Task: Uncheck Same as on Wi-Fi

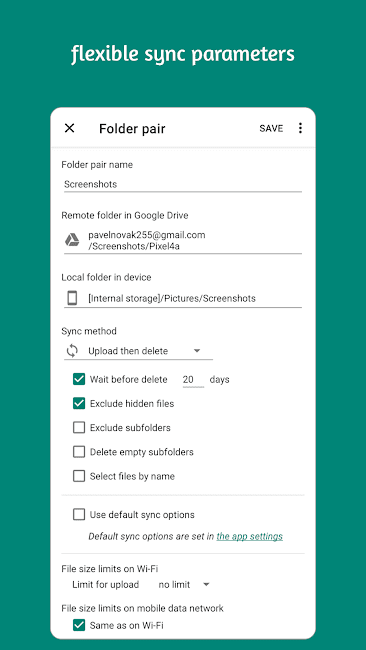Action: [x=79, y=625]
